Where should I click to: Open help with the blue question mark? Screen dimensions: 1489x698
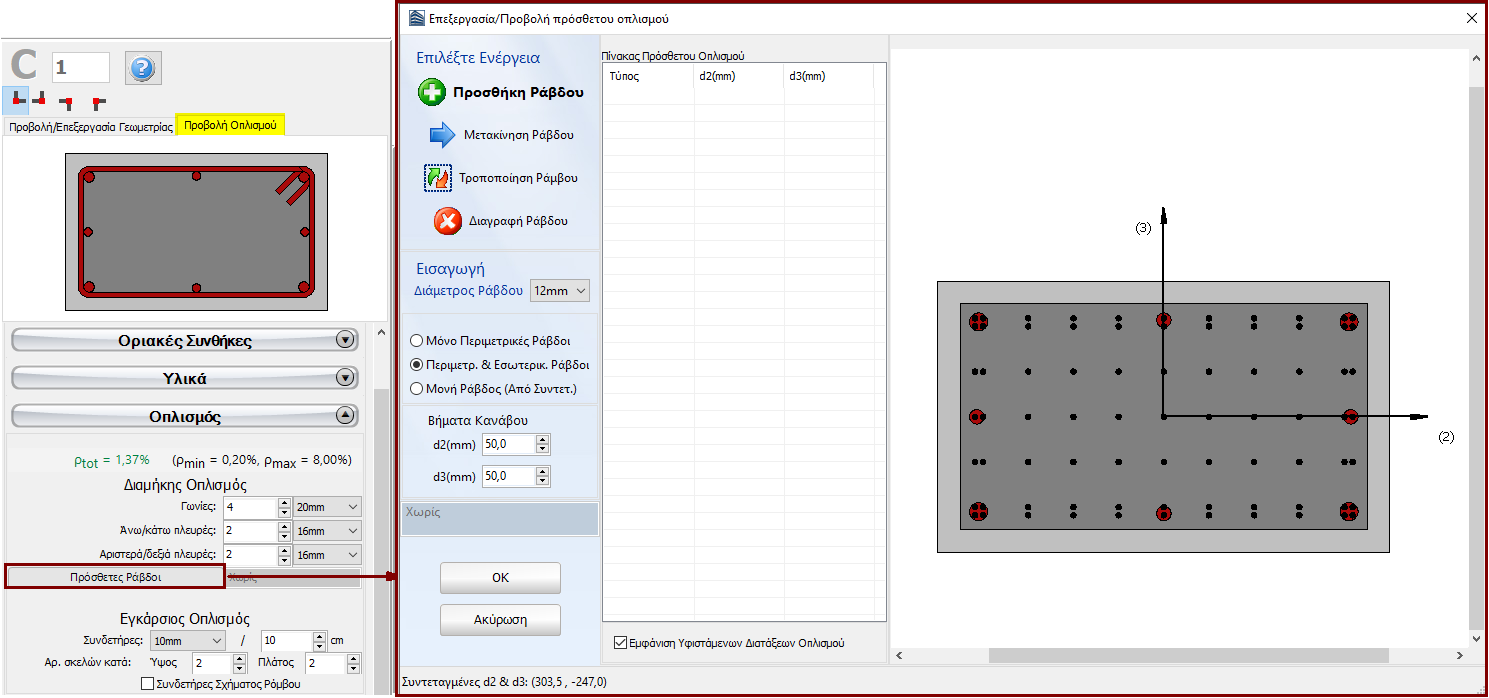(x=143, y=68)
